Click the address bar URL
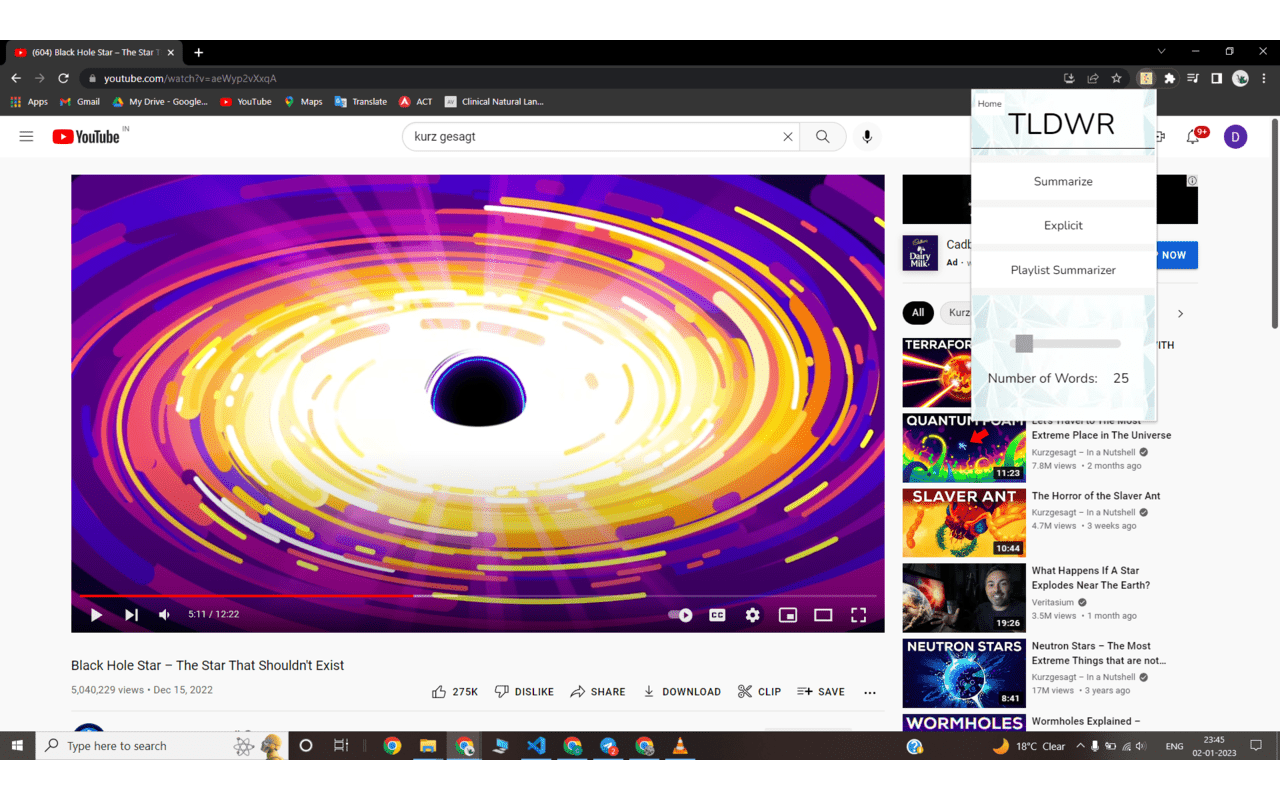1280x800 pixels. [190, 78]
